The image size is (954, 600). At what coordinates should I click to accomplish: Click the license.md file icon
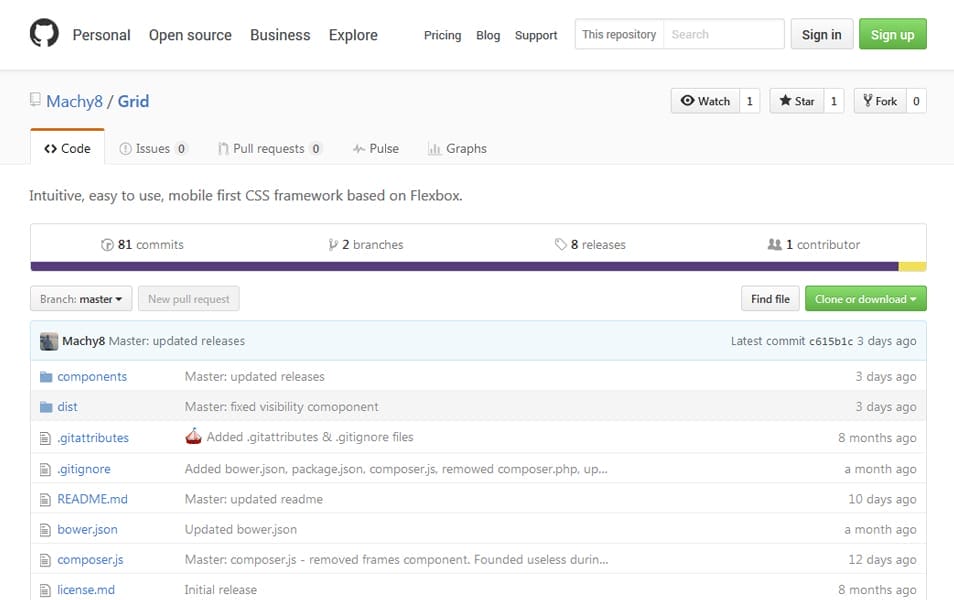(x=45, y=590)
